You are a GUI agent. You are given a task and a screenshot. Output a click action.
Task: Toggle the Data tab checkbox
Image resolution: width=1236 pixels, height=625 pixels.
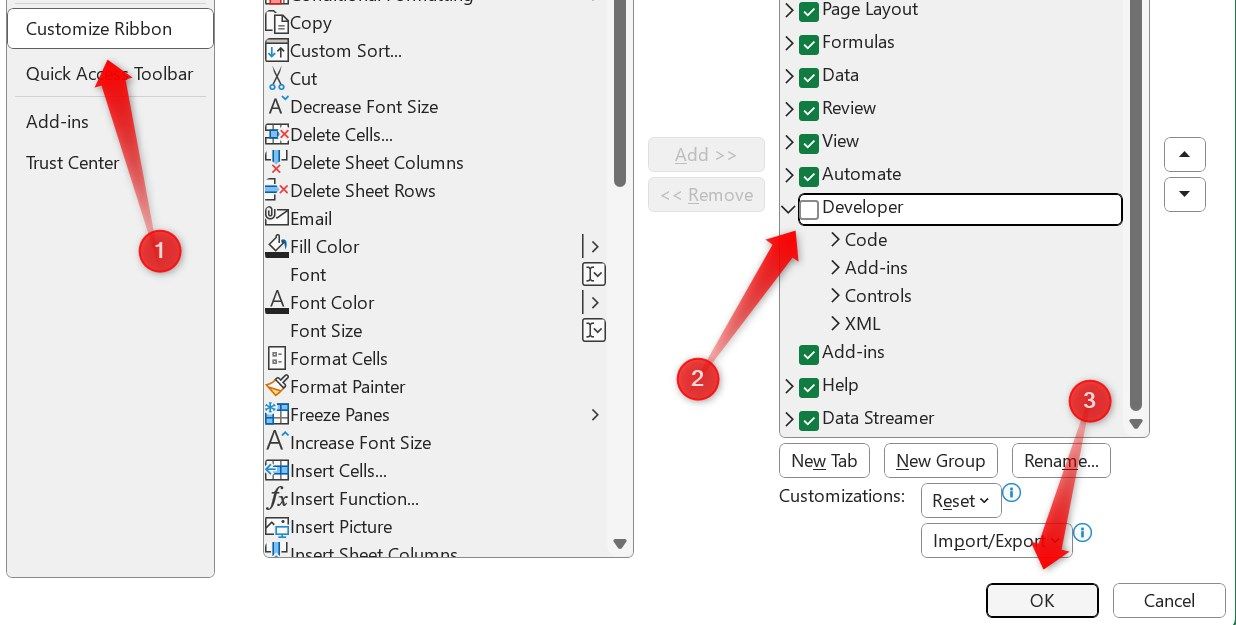tap(809, 77)
